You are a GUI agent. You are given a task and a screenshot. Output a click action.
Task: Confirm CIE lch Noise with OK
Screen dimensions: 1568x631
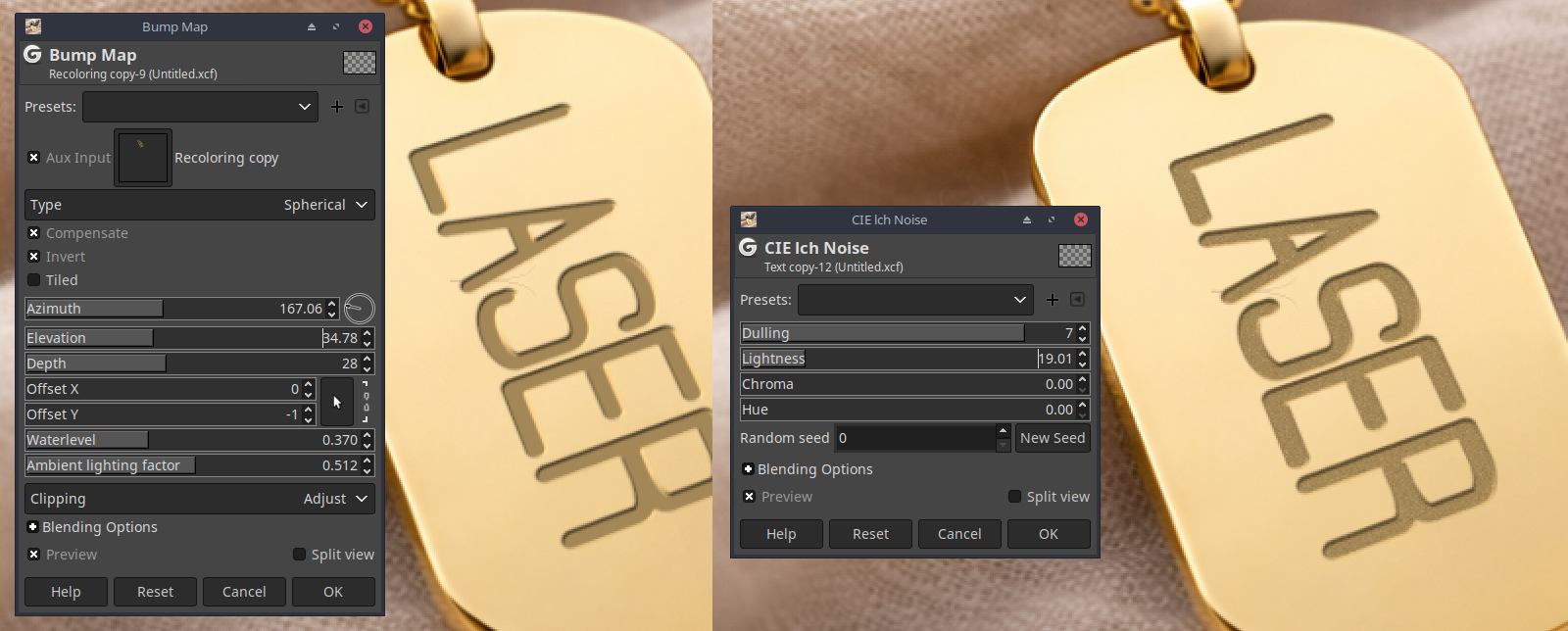[1049, 534]
